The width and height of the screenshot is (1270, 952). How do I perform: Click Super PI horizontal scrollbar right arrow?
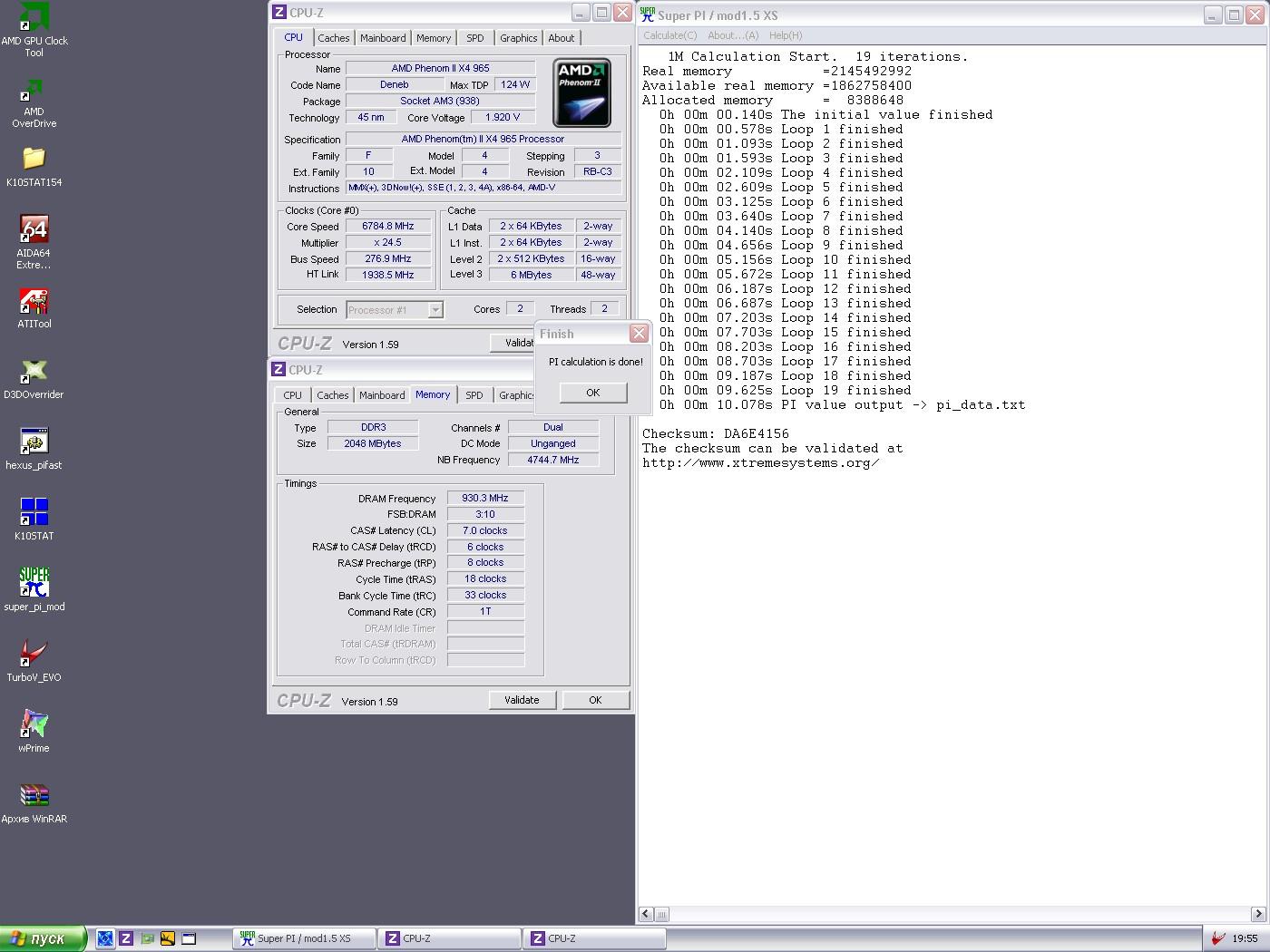(1258, 914)
